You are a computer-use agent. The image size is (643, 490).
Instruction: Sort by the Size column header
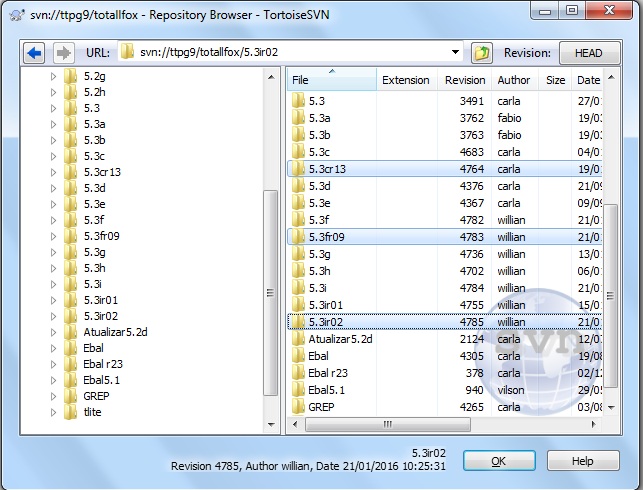[x=555, y=80]
